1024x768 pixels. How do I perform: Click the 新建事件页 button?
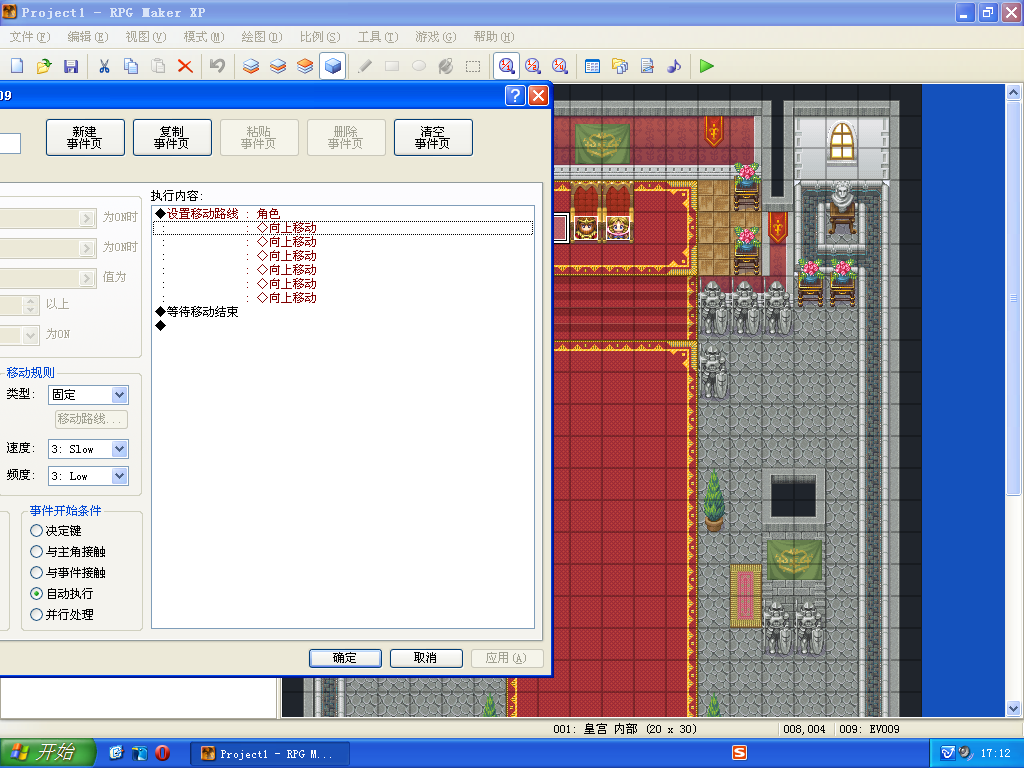(x=85, y=137)
